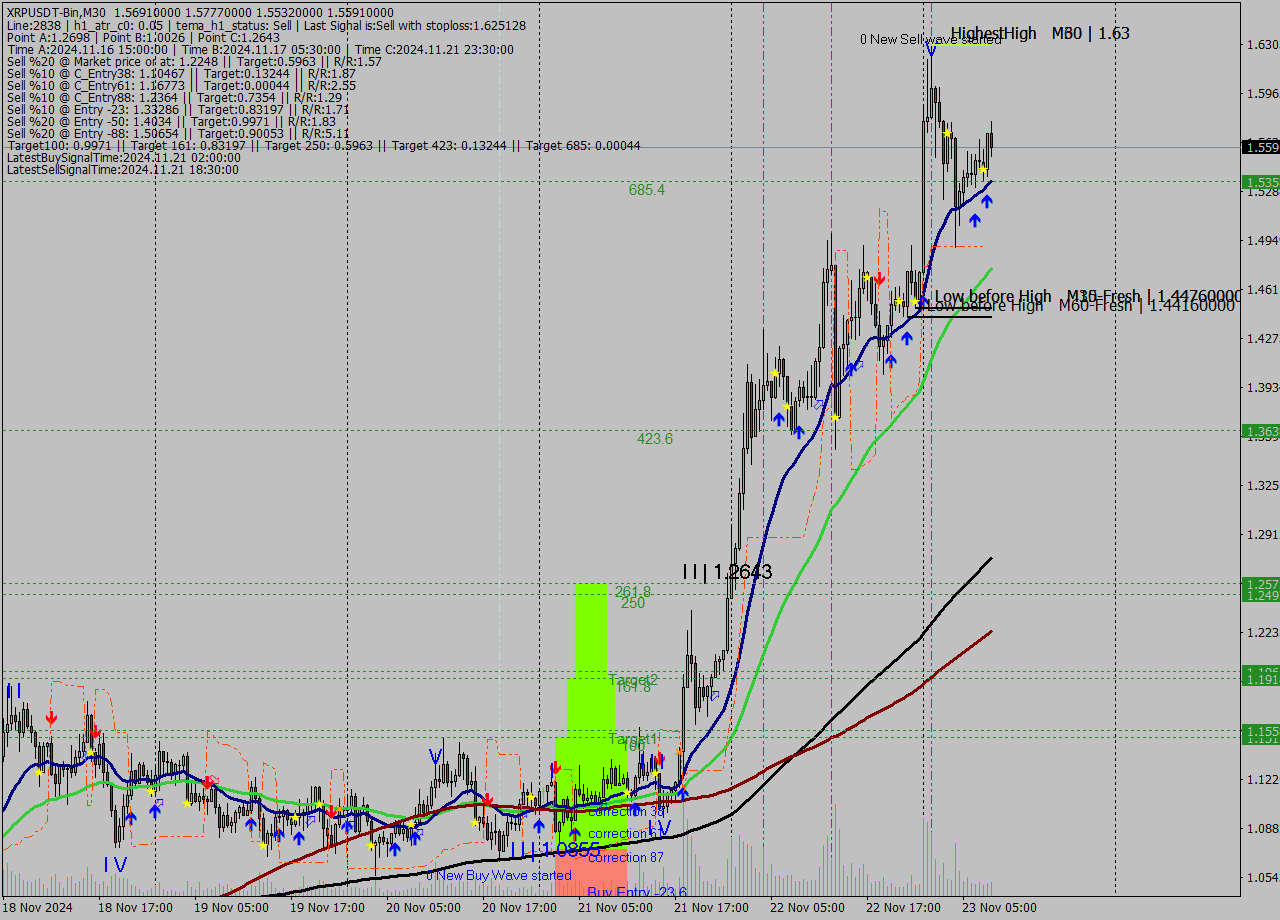Image resolution: width=1280 pixels, height=920 pixels.
Task: Click the 'Target100: 0.9971' targets line
Action: coord(323,145)
